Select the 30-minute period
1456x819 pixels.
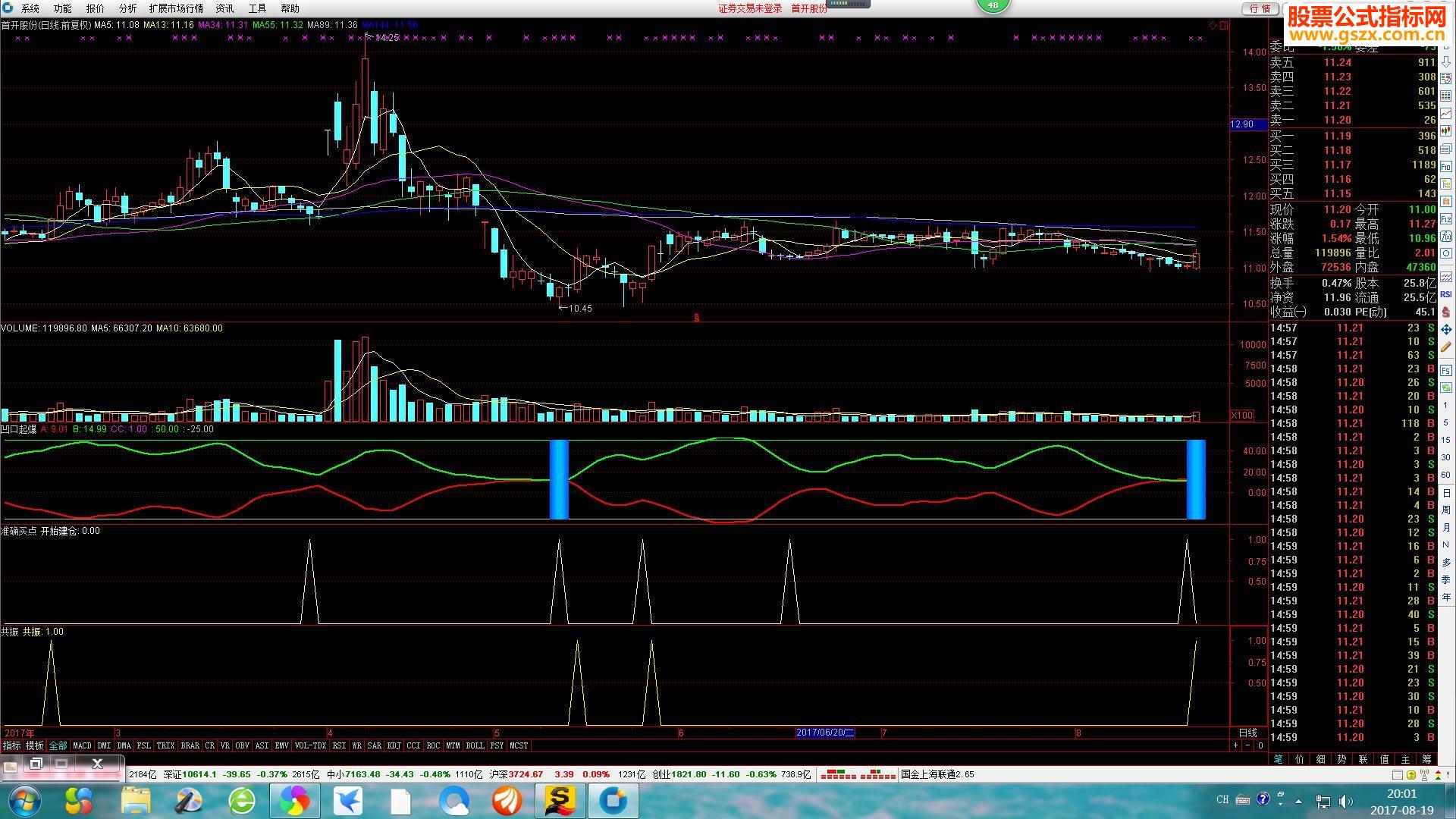[1446, 457]
